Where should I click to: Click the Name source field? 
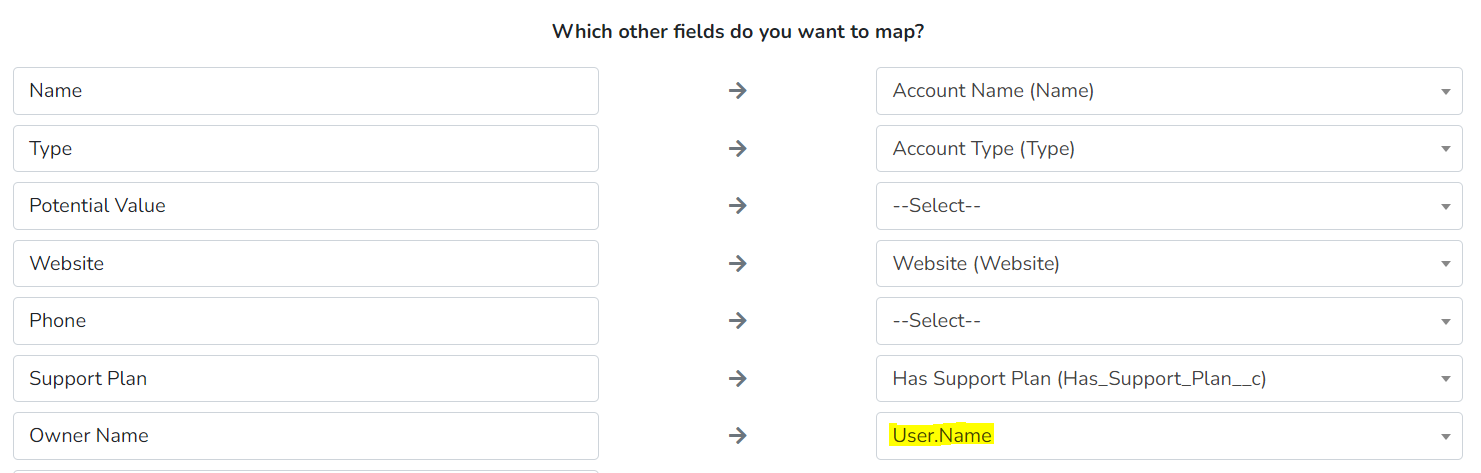305,91
